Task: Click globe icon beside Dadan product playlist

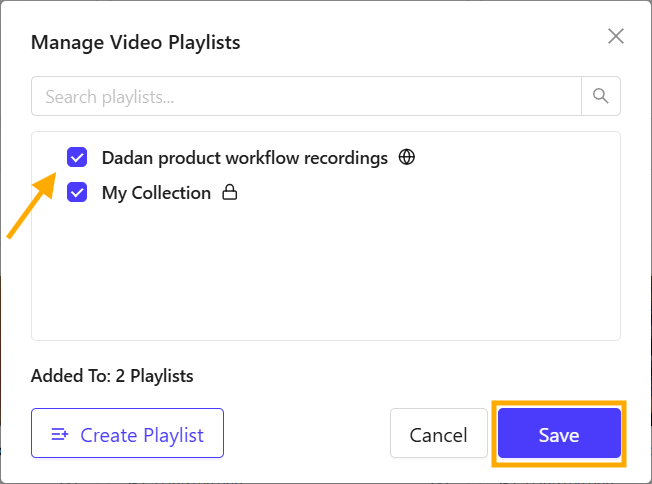Action: pyautogui.click(x=406, y=157)
